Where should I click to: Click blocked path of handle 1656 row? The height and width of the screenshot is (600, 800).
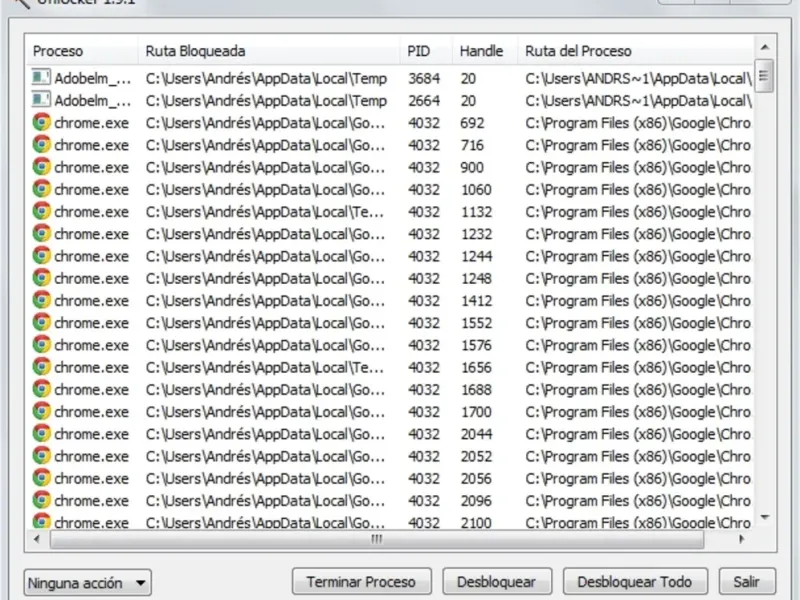coord(265,367)
